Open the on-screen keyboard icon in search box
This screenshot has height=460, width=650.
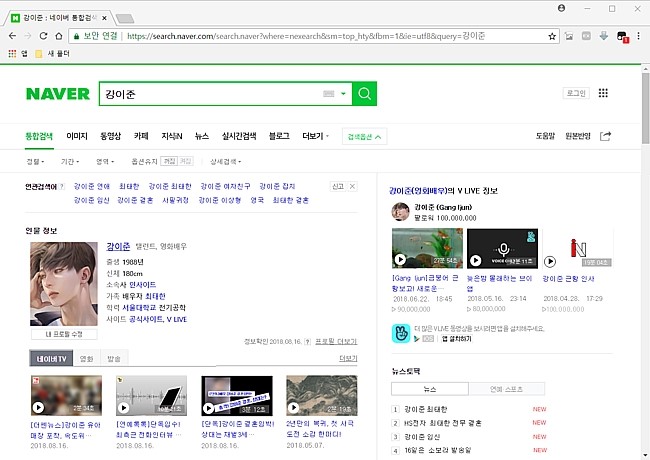click(329, 94)
